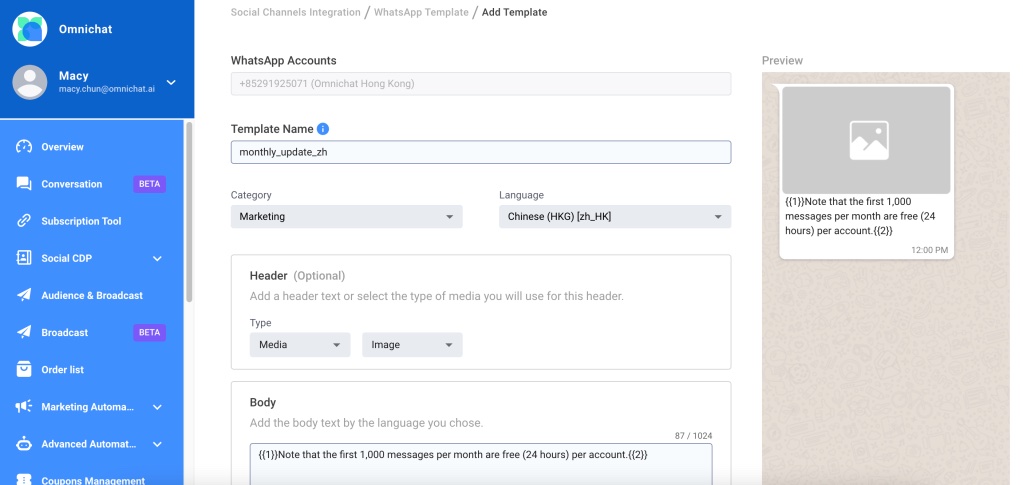Go to WhatsApp Template breadcrumb

(421, 13)
